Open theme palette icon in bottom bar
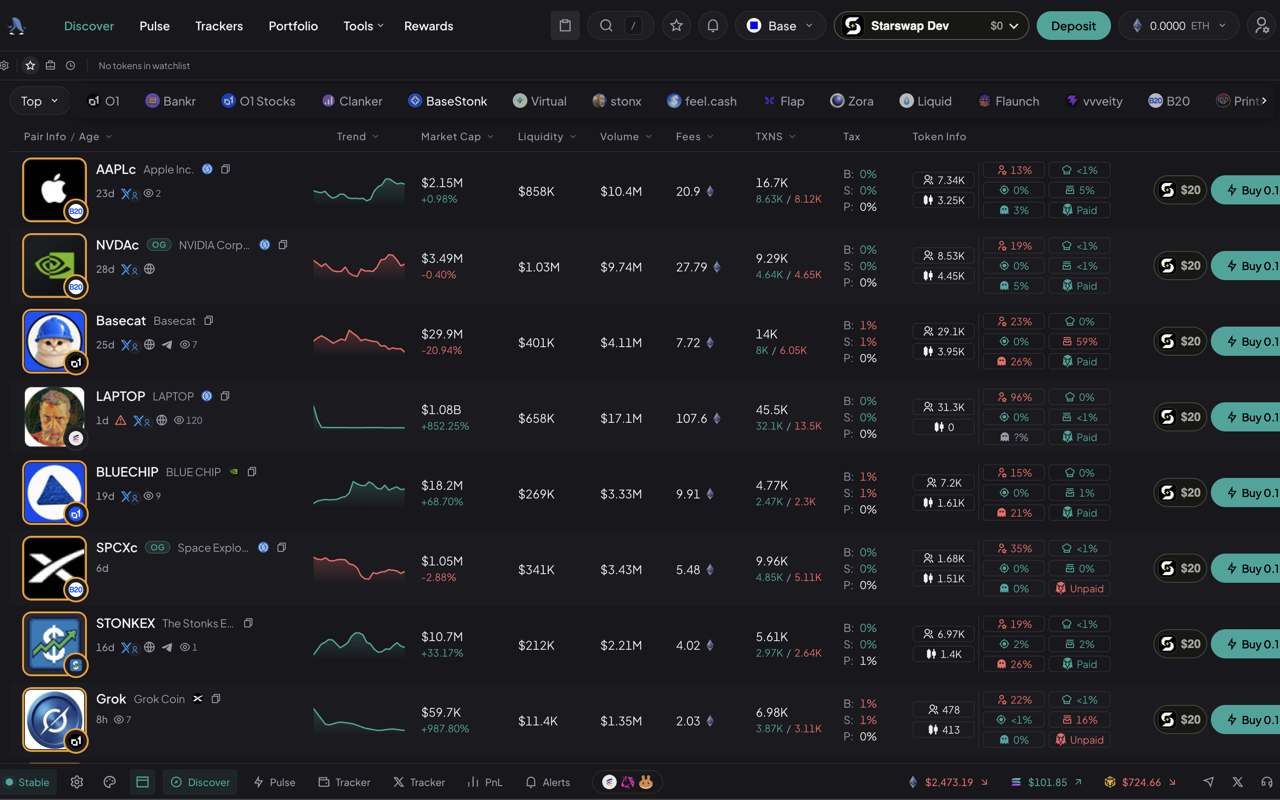 (x=110, y=782)
